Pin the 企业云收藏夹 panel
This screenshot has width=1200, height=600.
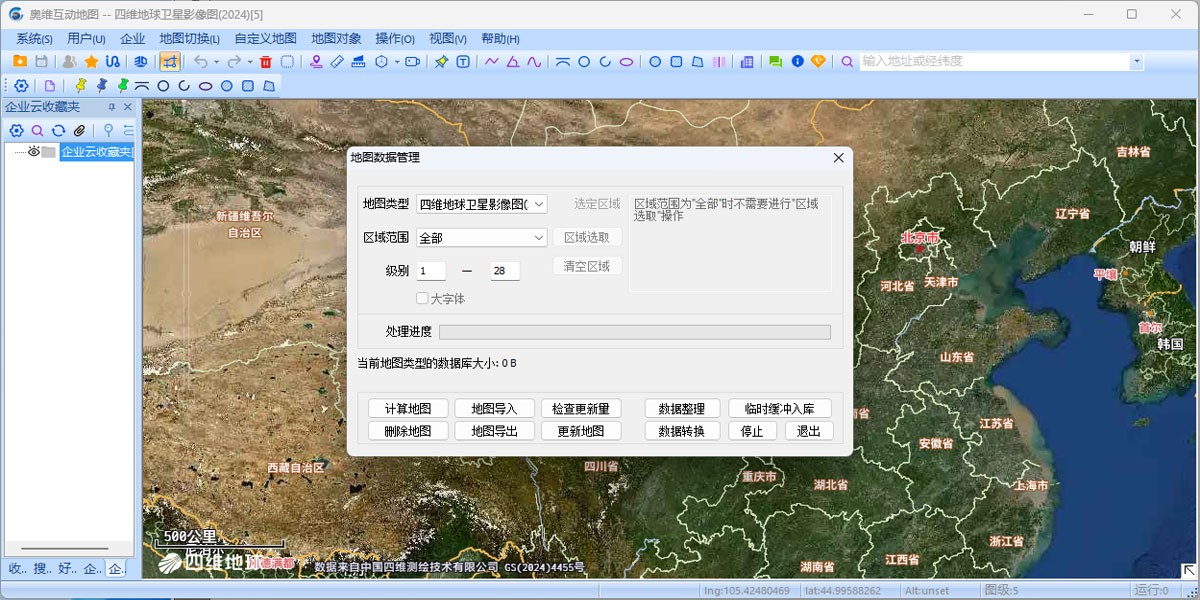(x=112, y=107)
